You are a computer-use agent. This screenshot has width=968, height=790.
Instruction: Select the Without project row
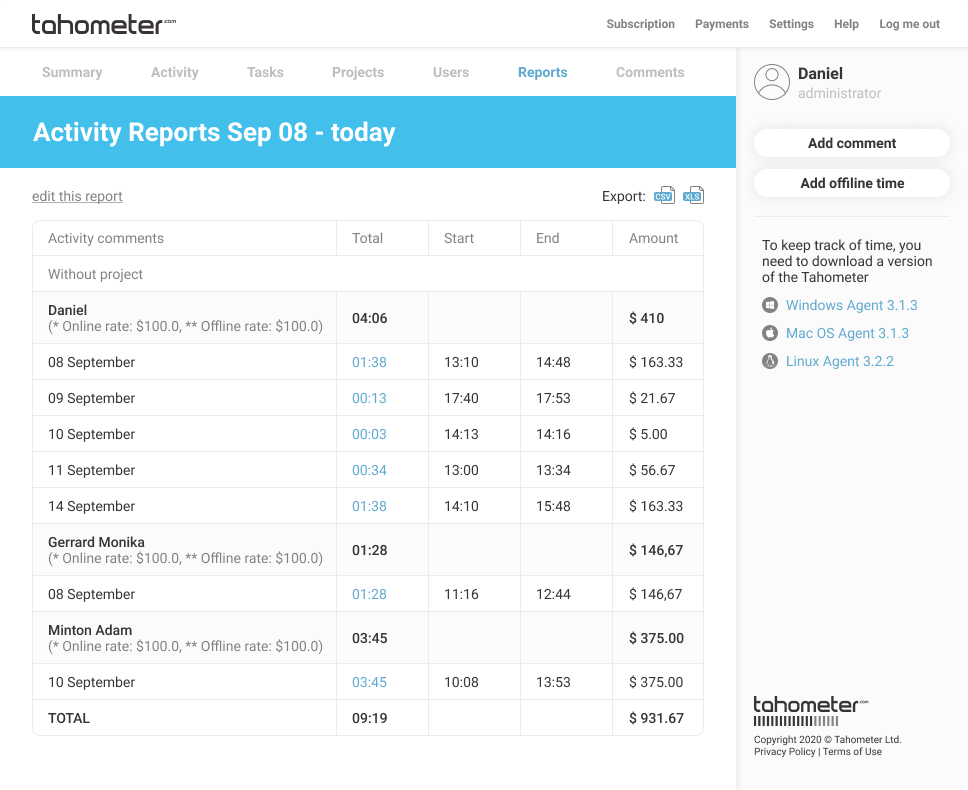tap(368, 274)
